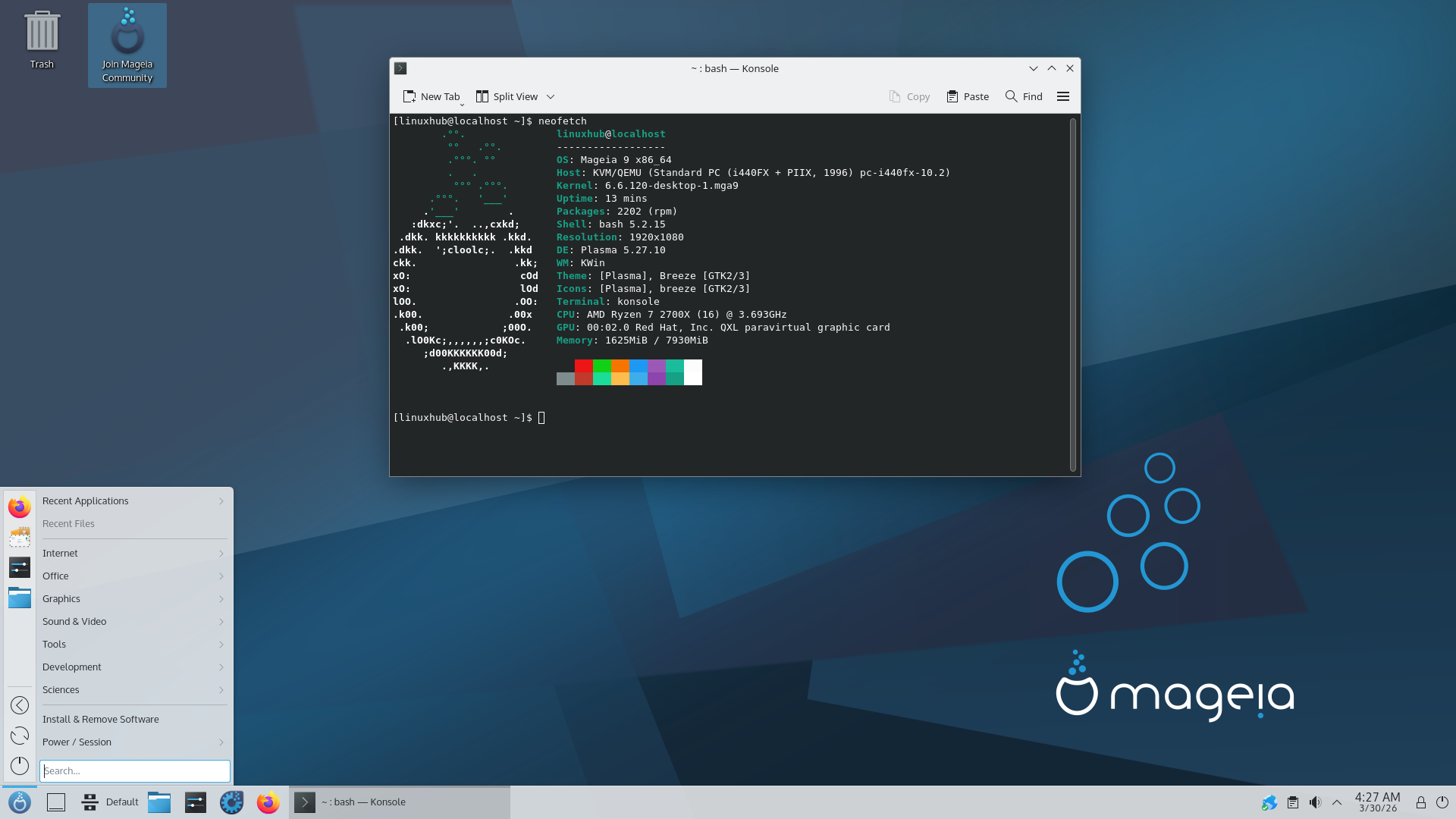Screen dimensions: 1456x819
Task: Open the Graphics menu category
Action: point(133,599)
